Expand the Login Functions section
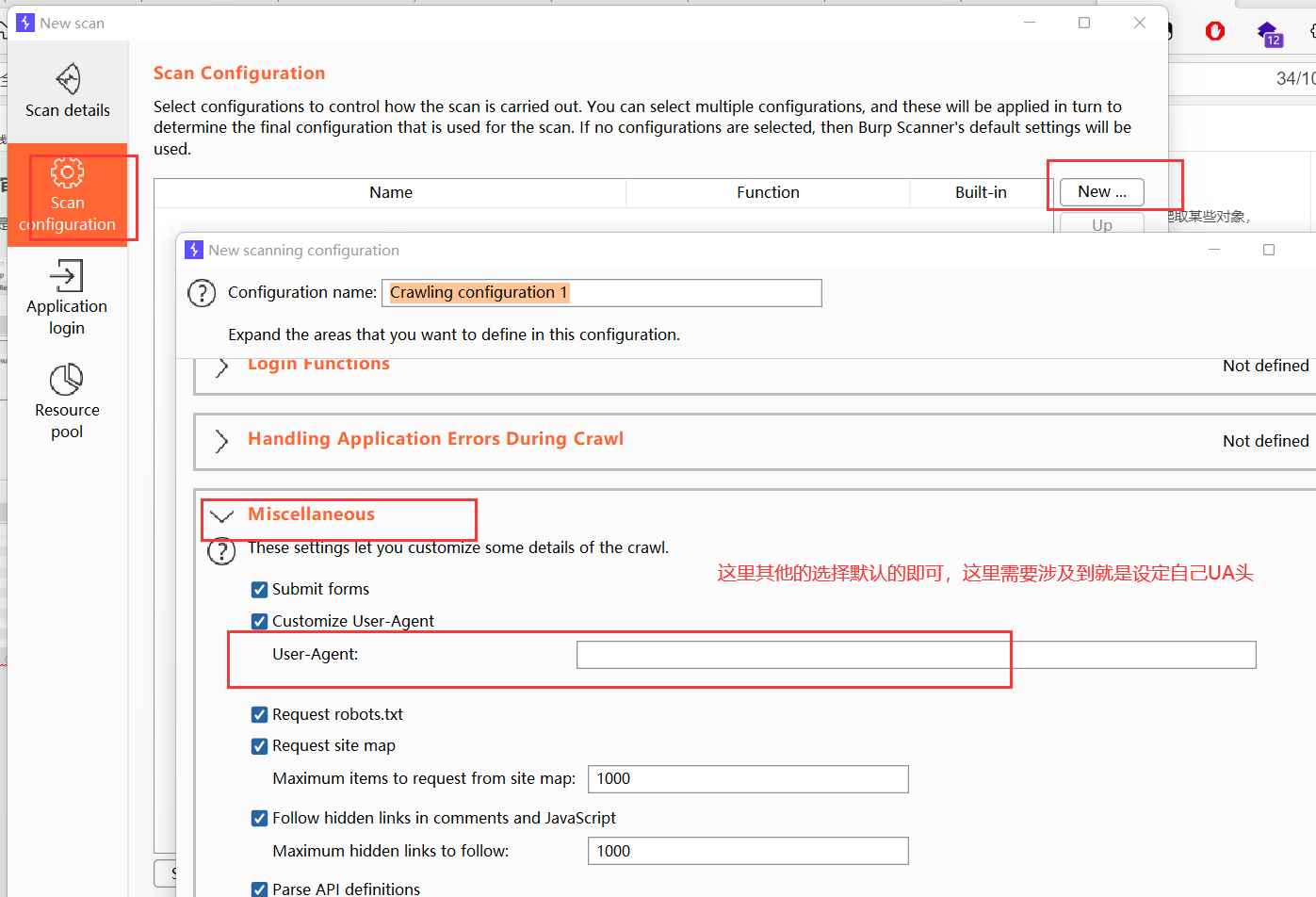1316x897 pixels. (x=221, y=367)
